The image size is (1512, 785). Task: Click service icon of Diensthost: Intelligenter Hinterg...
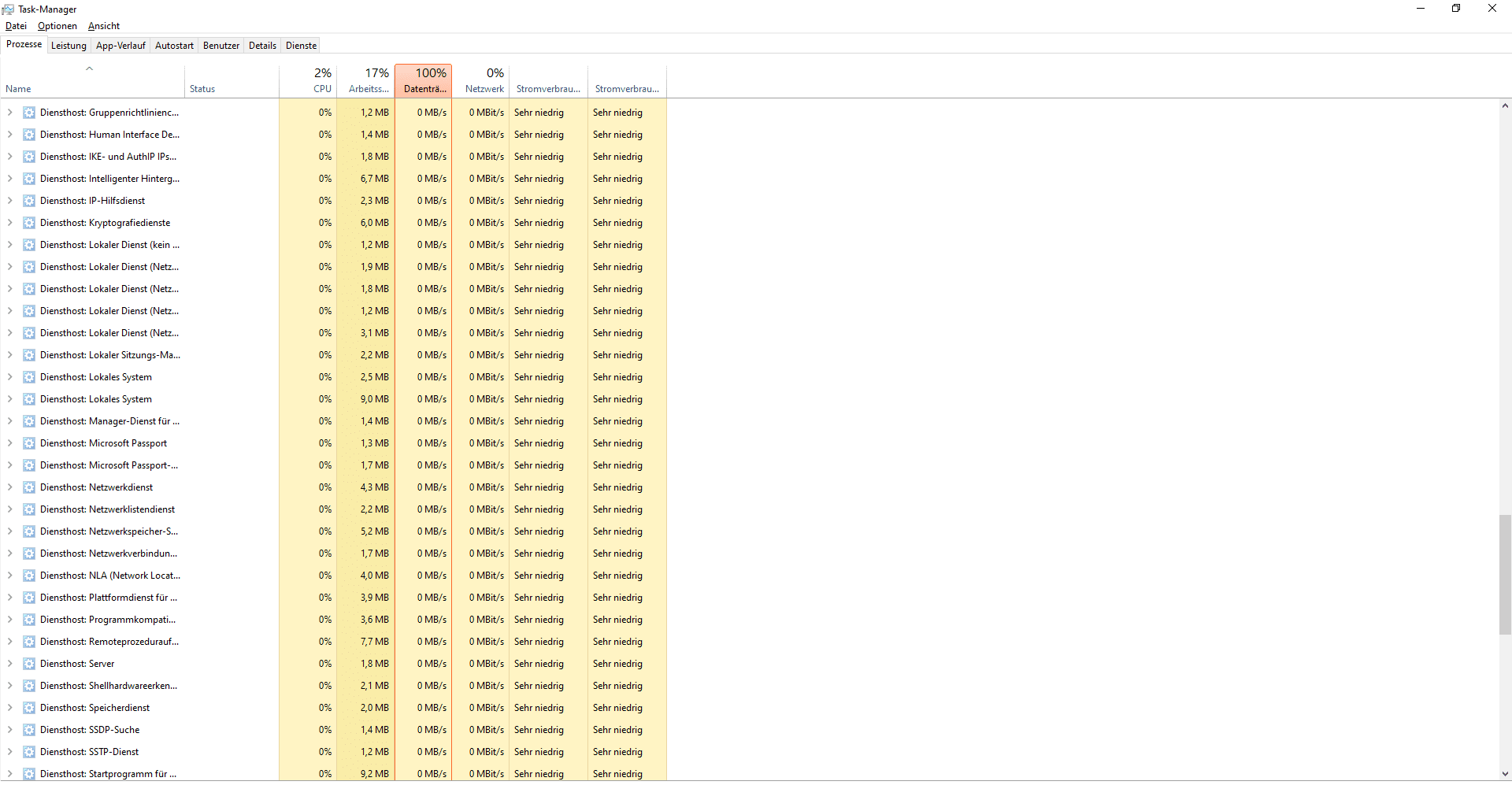coord(29,179)
